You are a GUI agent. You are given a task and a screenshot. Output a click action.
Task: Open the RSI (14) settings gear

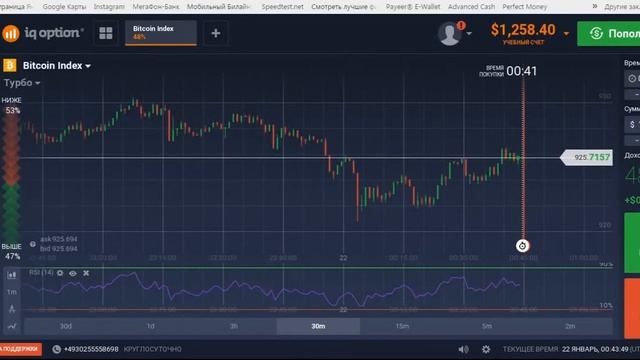tap(60, 273)
